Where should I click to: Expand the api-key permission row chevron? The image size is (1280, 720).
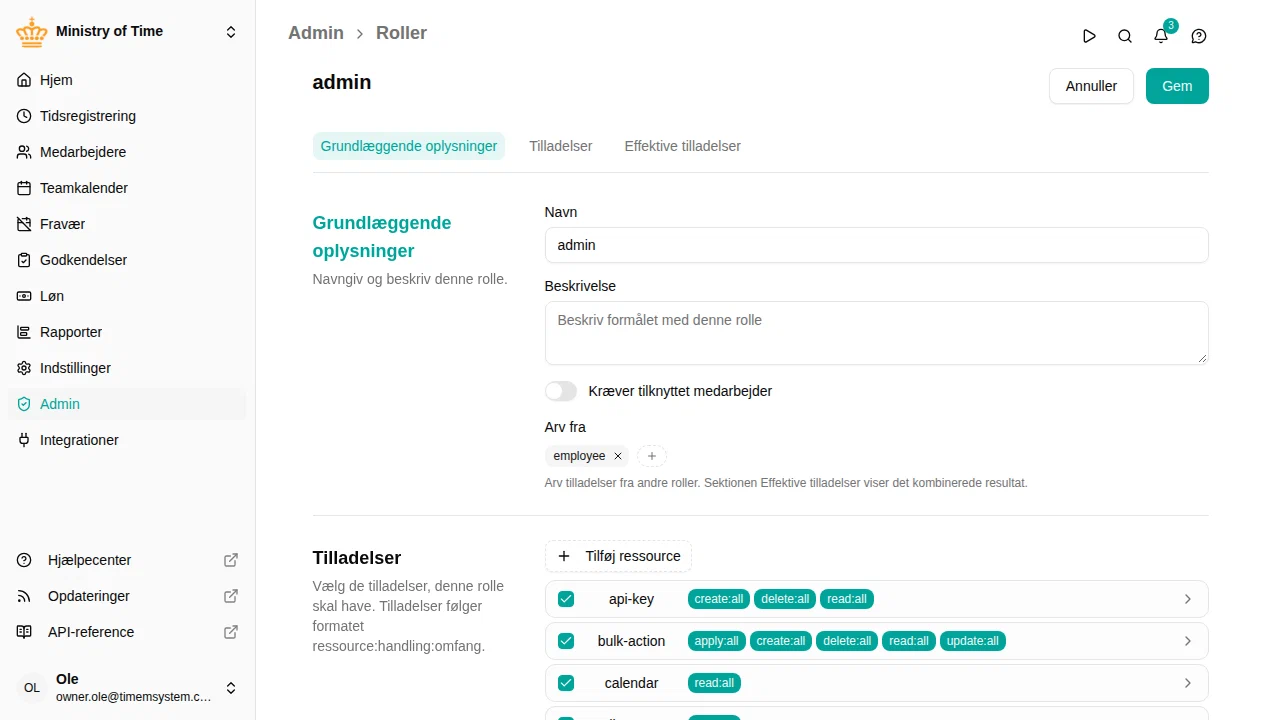1188,599
